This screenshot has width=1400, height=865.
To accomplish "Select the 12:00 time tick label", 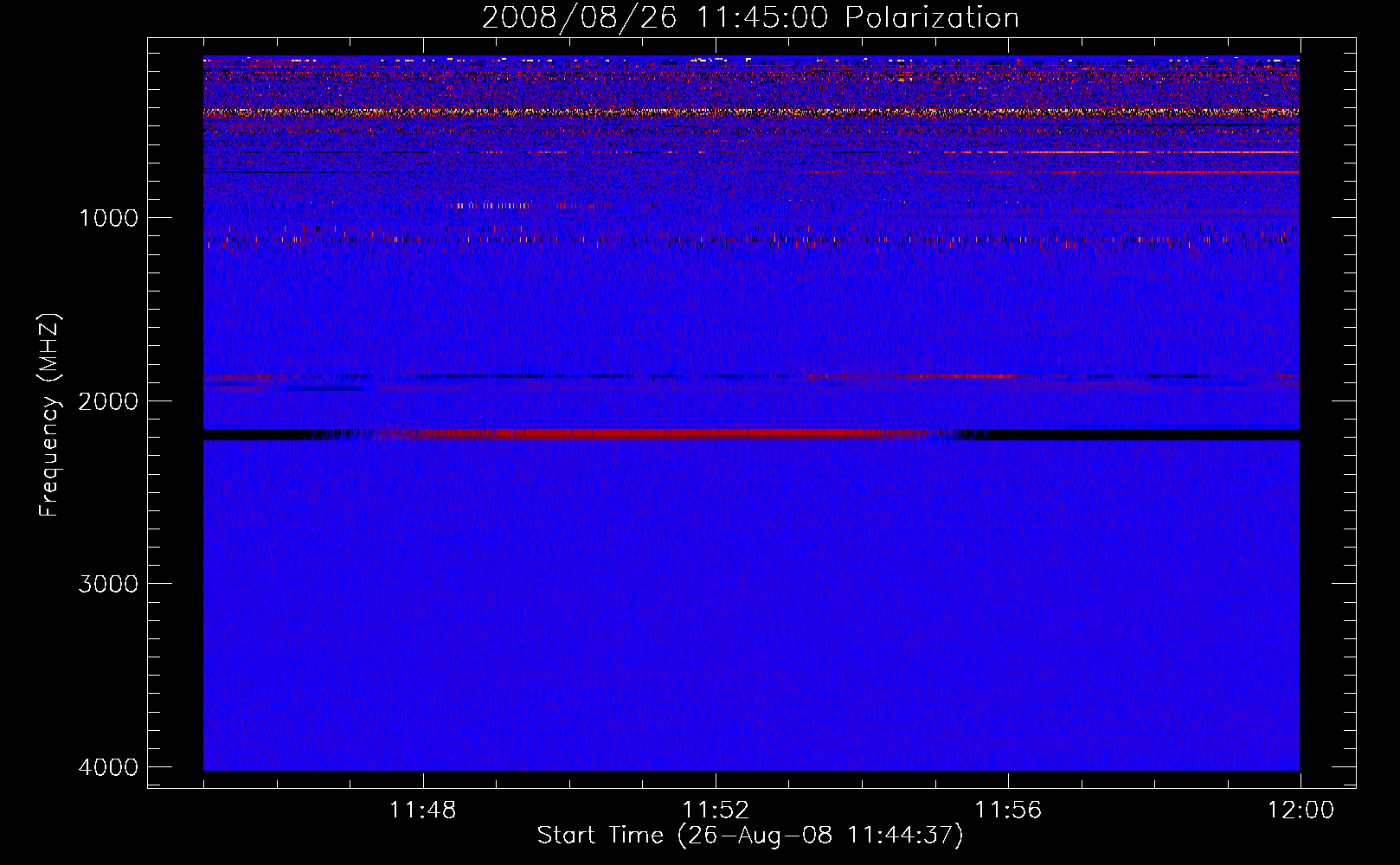I will coord(1300,811).
